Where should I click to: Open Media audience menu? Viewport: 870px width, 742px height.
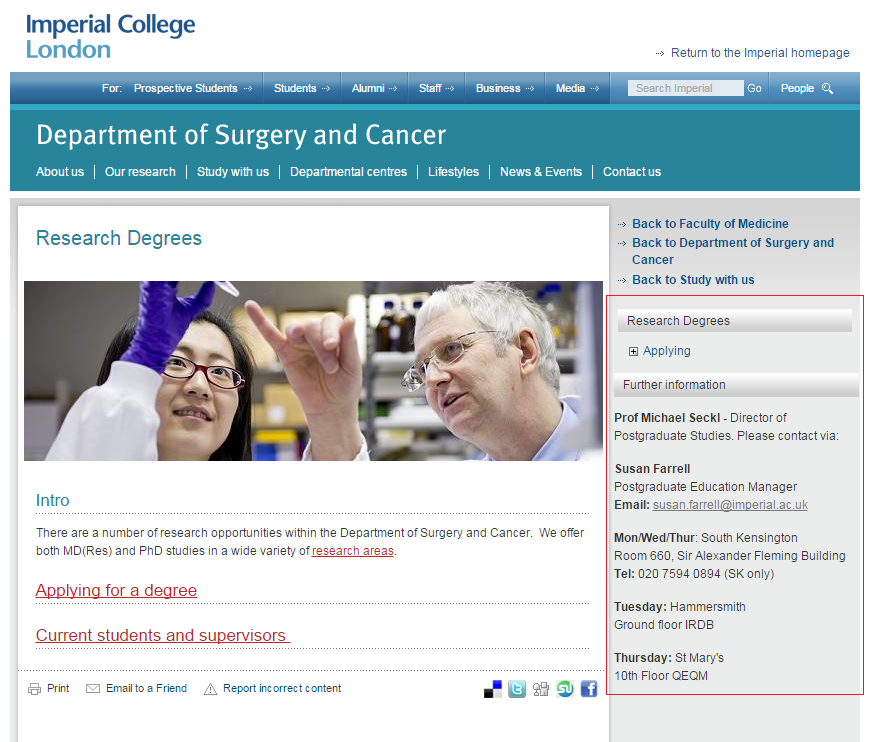tap(578, 88)
